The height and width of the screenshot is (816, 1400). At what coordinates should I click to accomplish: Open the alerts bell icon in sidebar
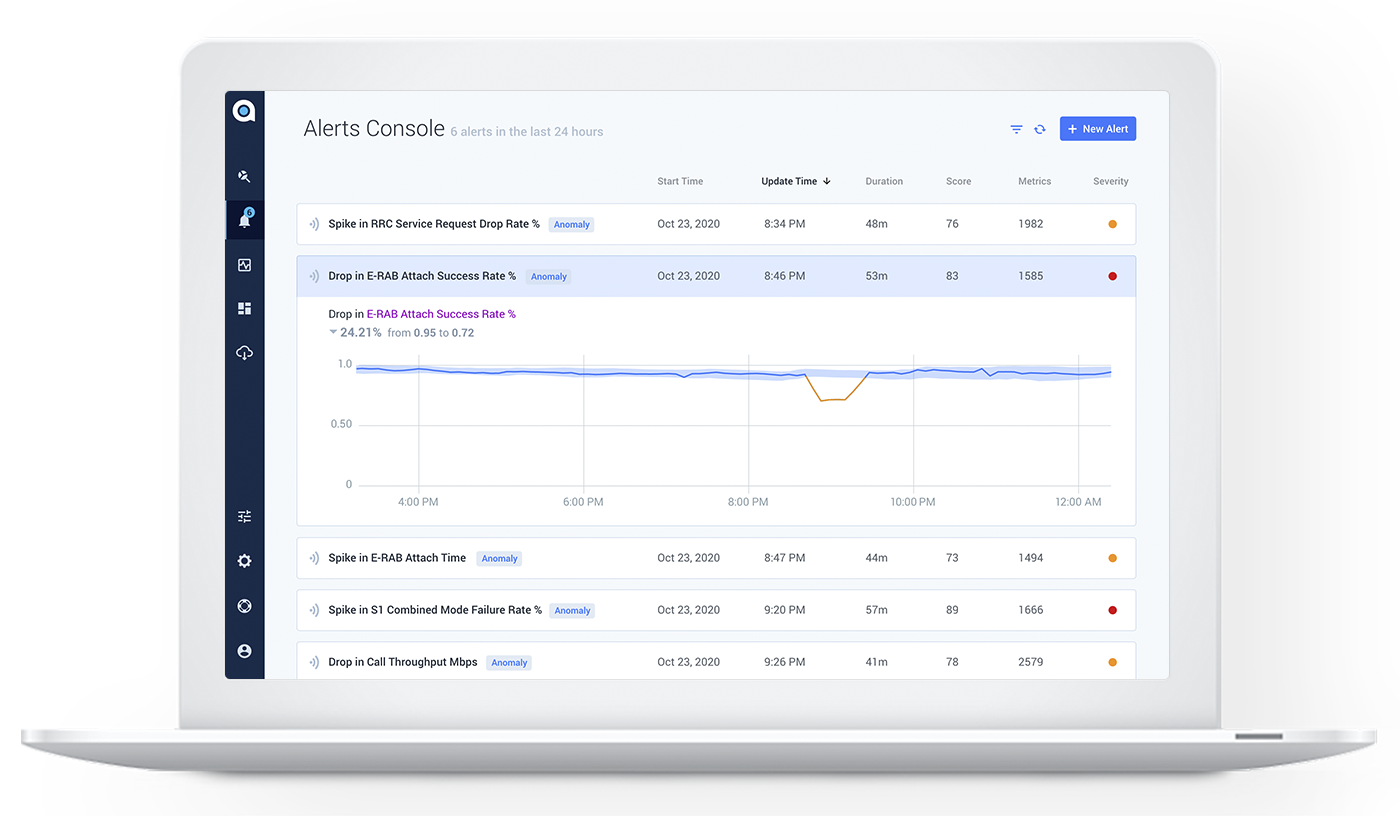click(244, 219)
